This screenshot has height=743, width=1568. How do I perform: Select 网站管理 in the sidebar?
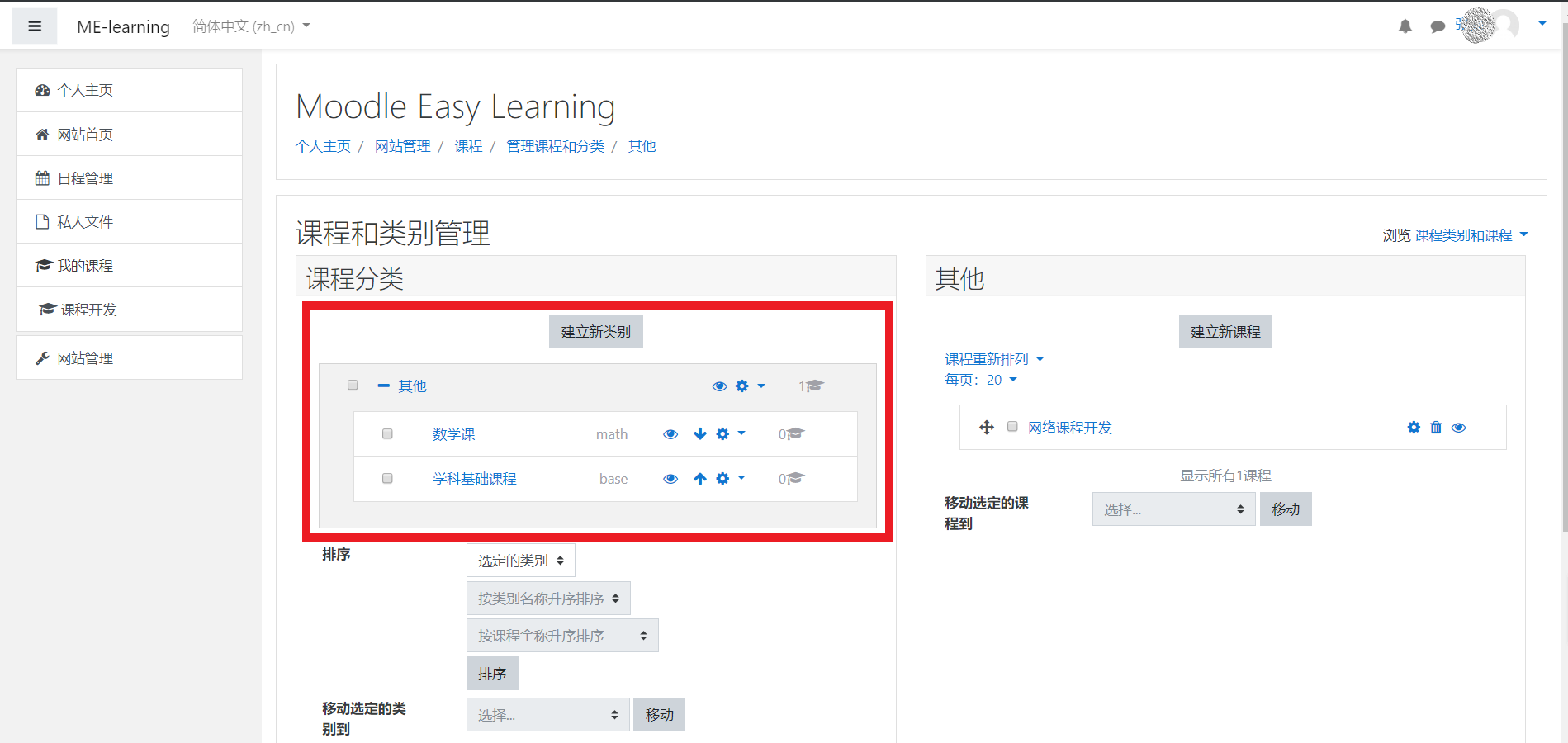84,357
